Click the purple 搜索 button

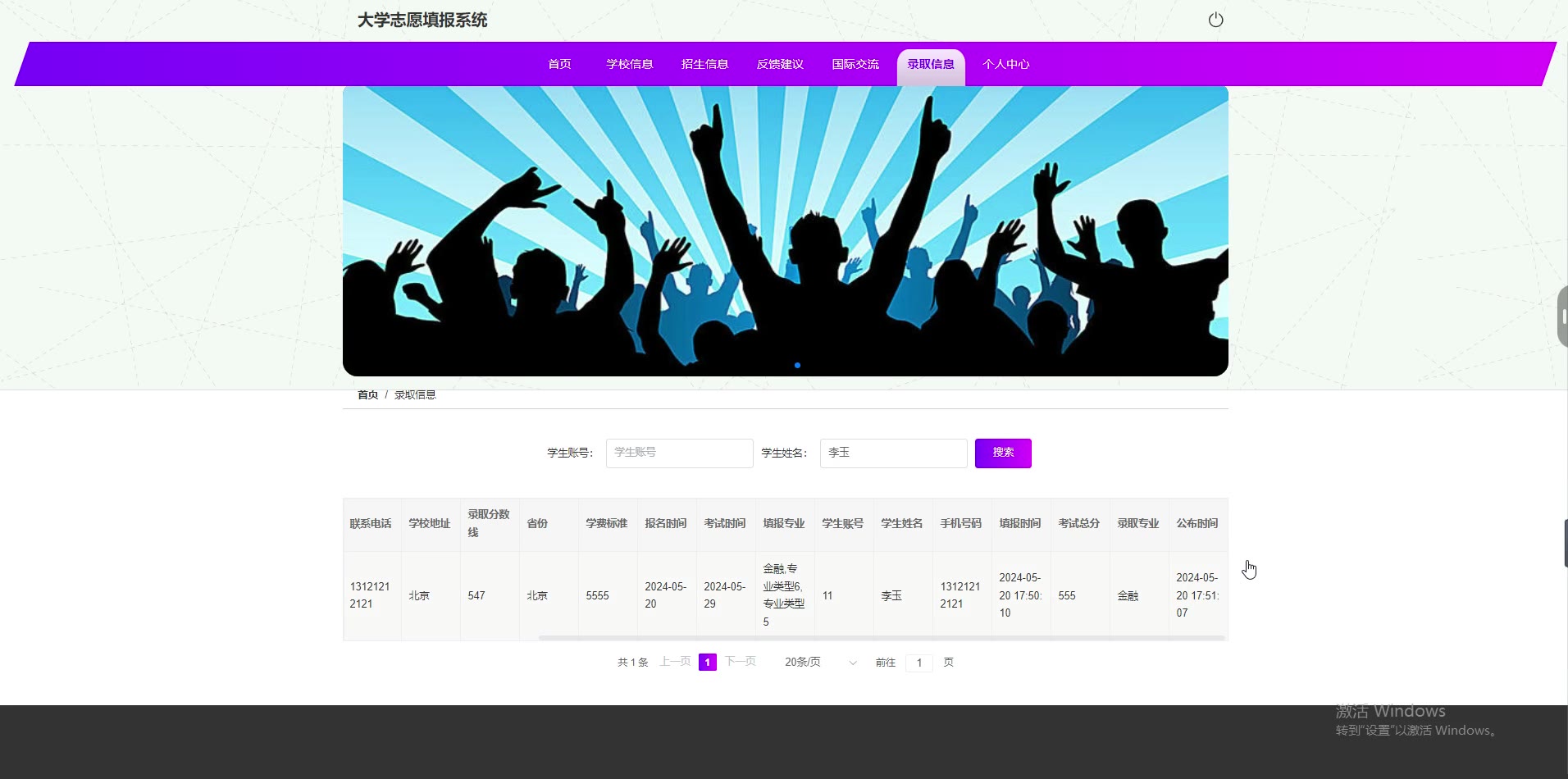1003,453
